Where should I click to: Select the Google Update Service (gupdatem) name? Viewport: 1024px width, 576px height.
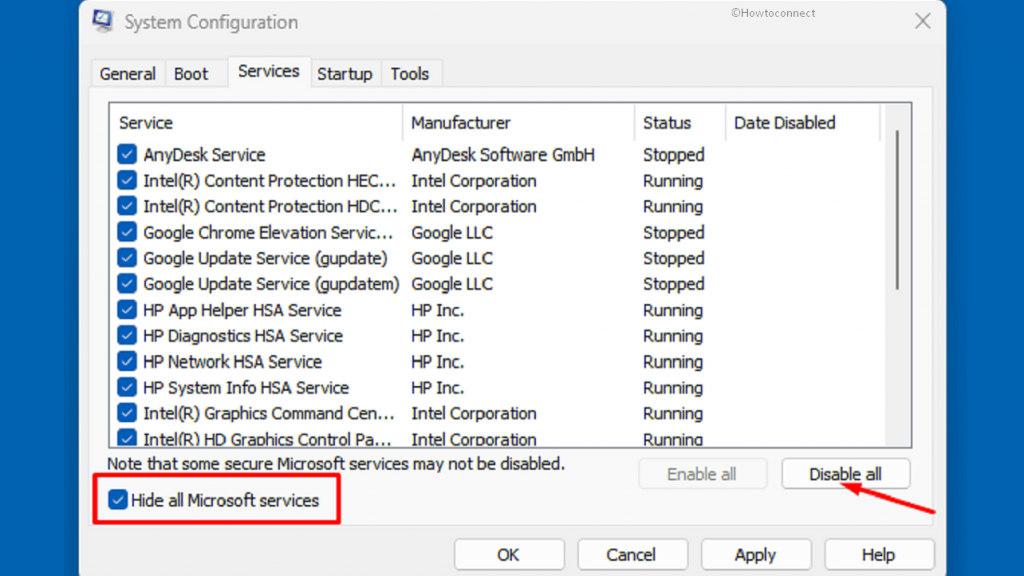click(x=271, y=284)
